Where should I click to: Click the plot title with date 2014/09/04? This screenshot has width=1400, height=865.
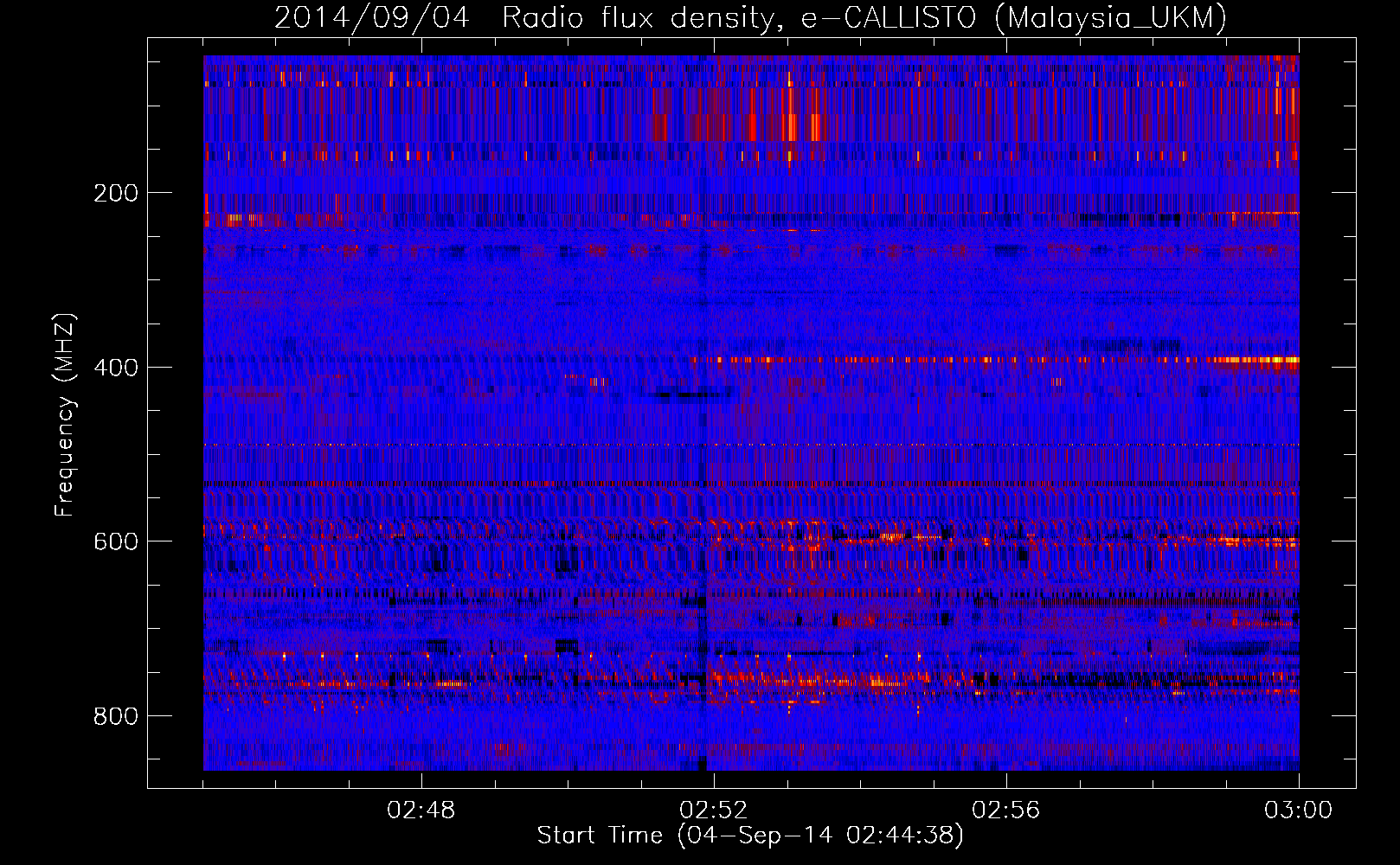750,17
